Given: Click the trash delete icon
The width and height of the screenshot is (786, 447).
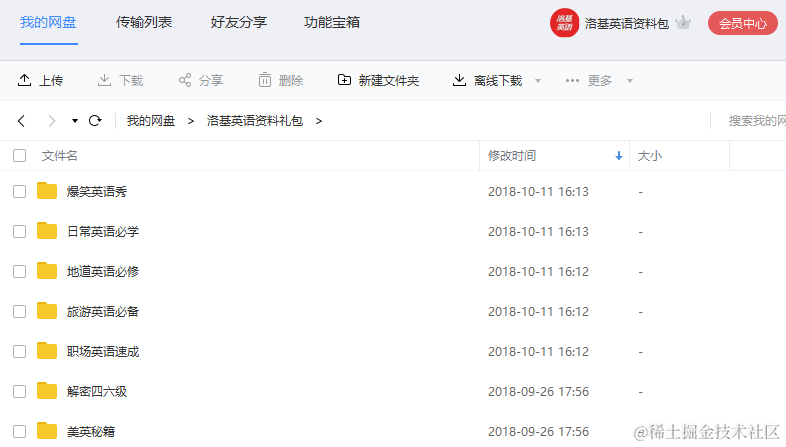Looking at the screenshot, I should pos(265,80).
